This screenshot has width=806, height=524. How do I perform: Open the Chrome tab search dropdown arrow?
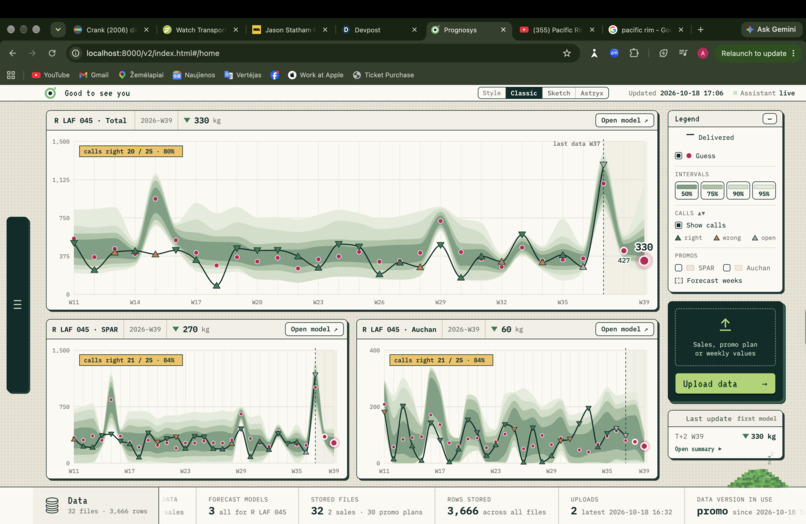pos(58,30)
